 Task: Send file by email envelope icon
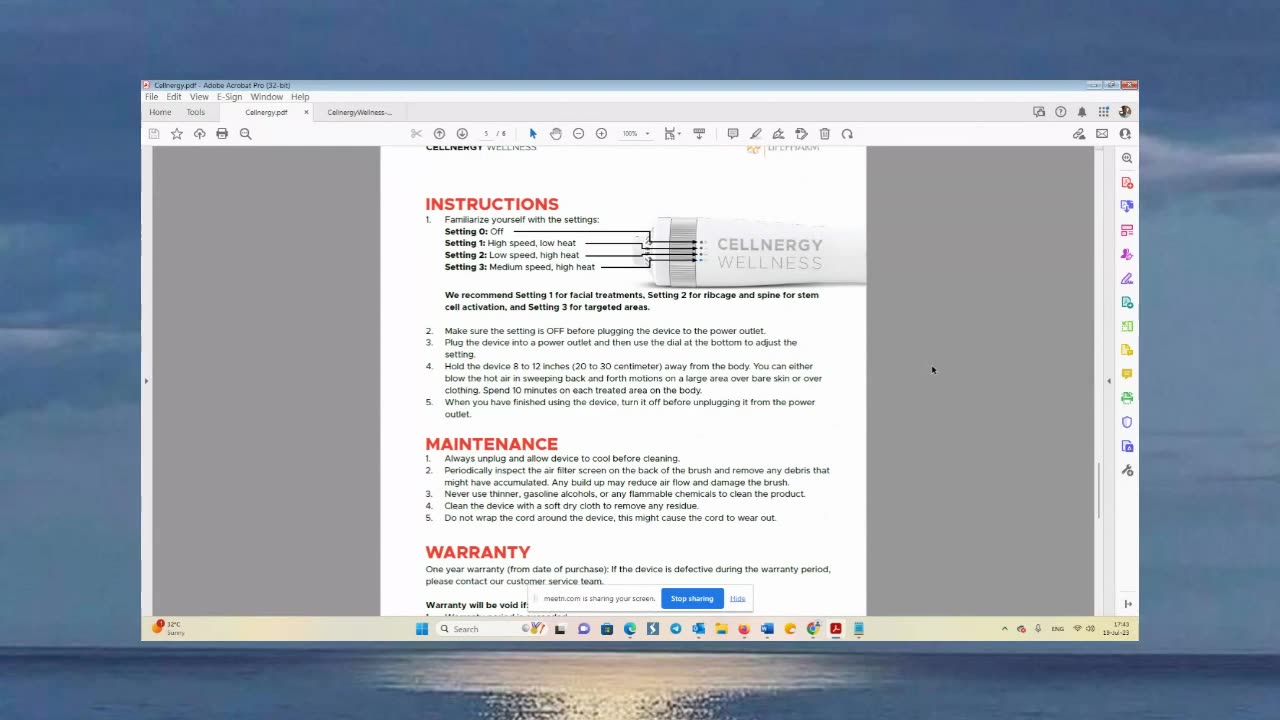1102,134
